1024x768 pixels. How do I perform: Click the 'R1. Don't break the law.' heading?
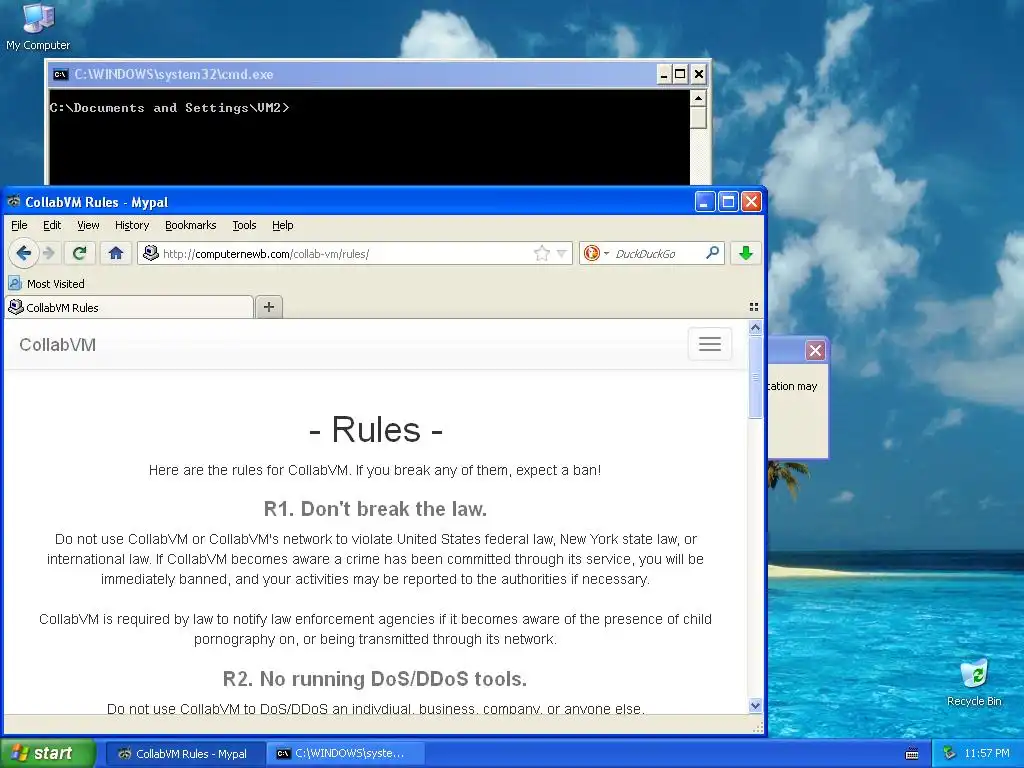(x=376, y=509)
